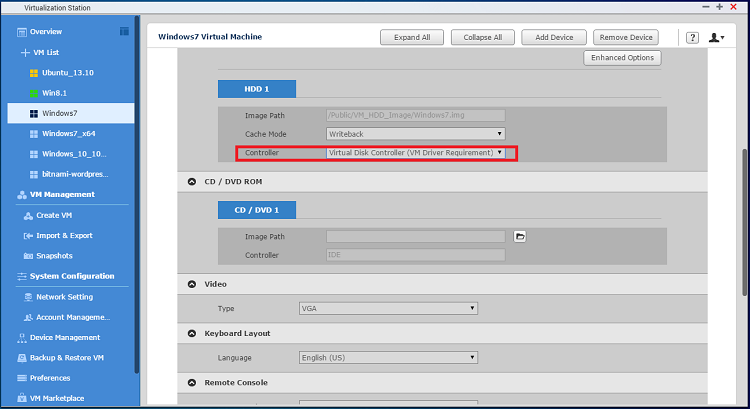Collapse the Remote Console section

(192, 383)
